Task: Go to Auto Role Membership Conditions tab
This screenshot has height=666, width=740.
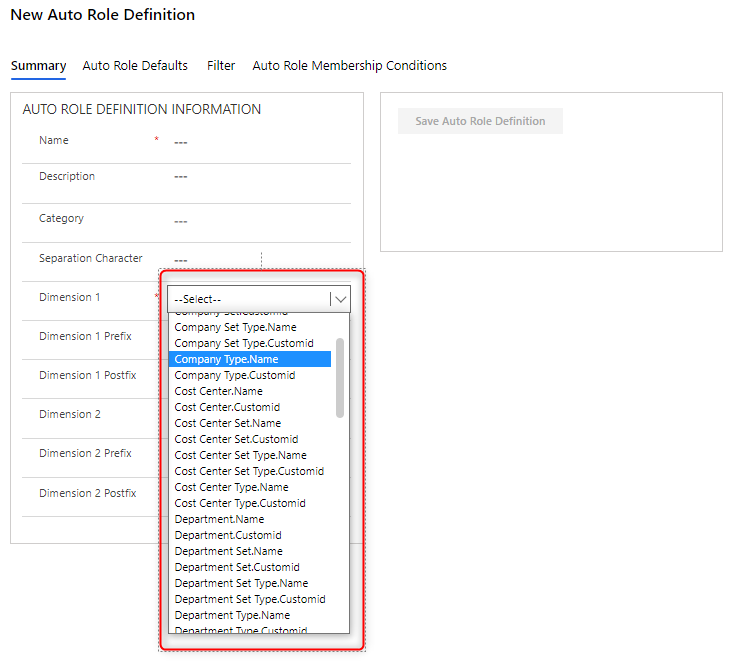Action: (349, 66)
